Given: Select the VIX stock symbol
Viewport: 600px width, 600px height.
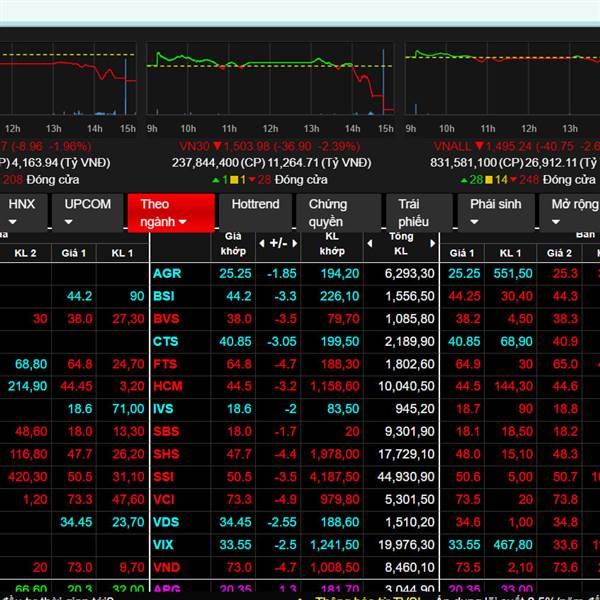Looking at the screenshot, I should (163, 545).
